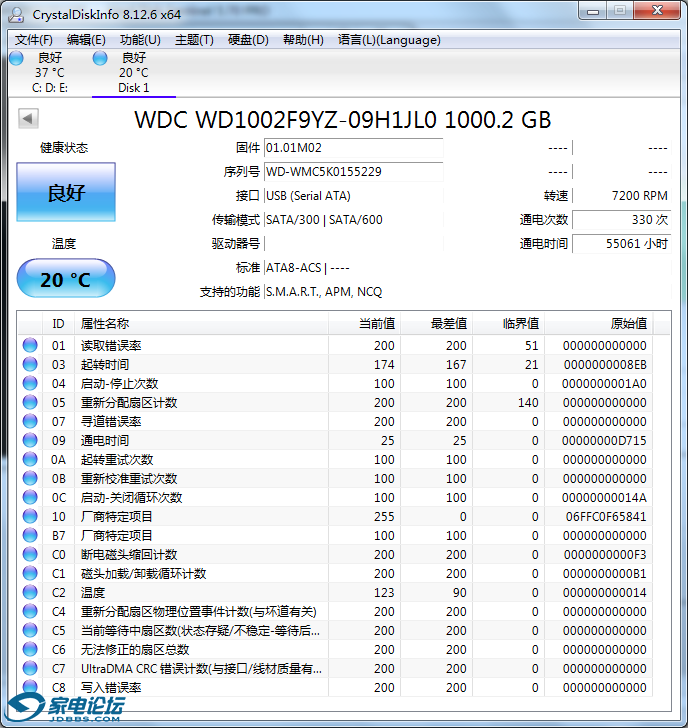Click the status orb for row C0 断电磁头缩回计数
Viewport: 688px width, 728px height.
(x=30, y=554)
